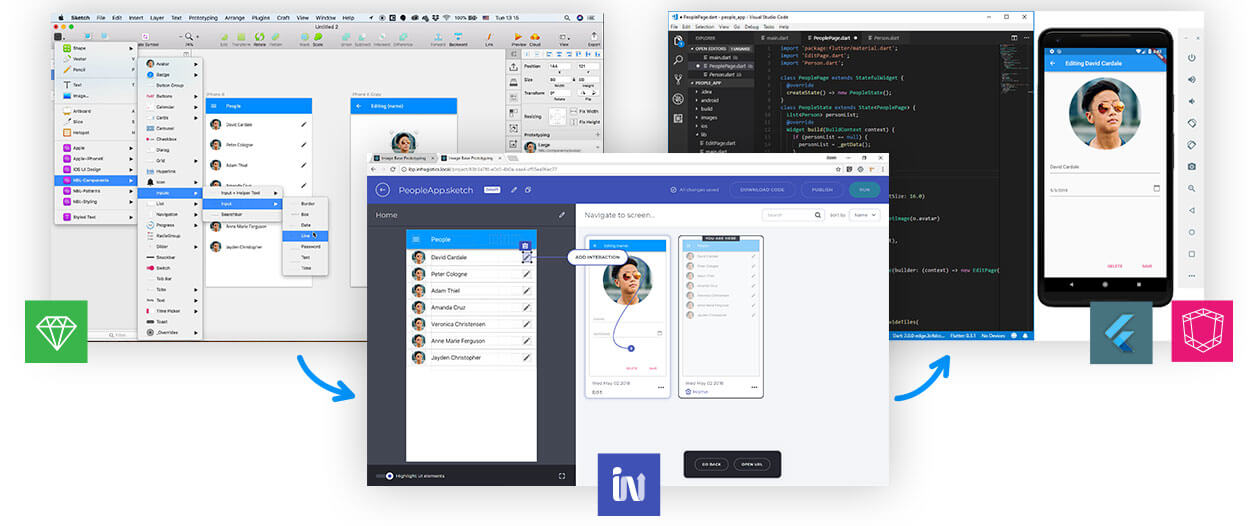Expand the images folder in VS Code explorer
Image resolution: width=1257 pixels, height=526 pixels.
coord(707,118)
